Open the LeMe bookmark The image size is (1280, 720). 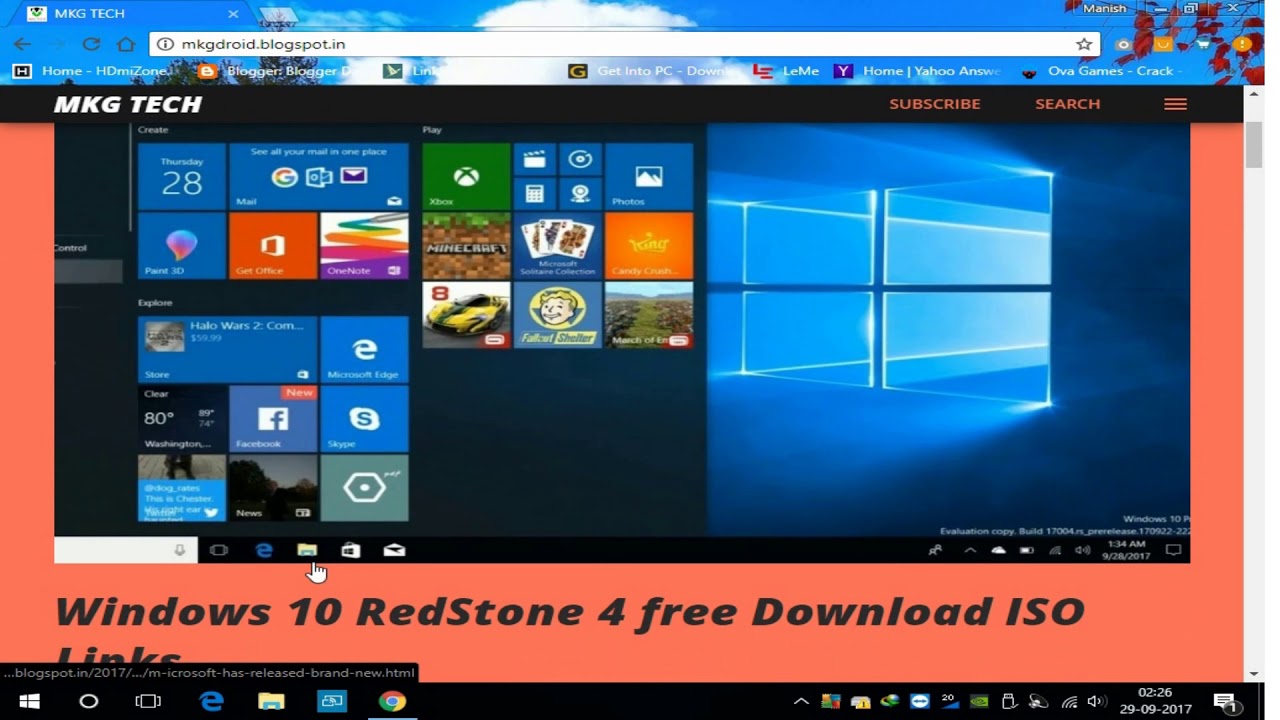[787, 71]
